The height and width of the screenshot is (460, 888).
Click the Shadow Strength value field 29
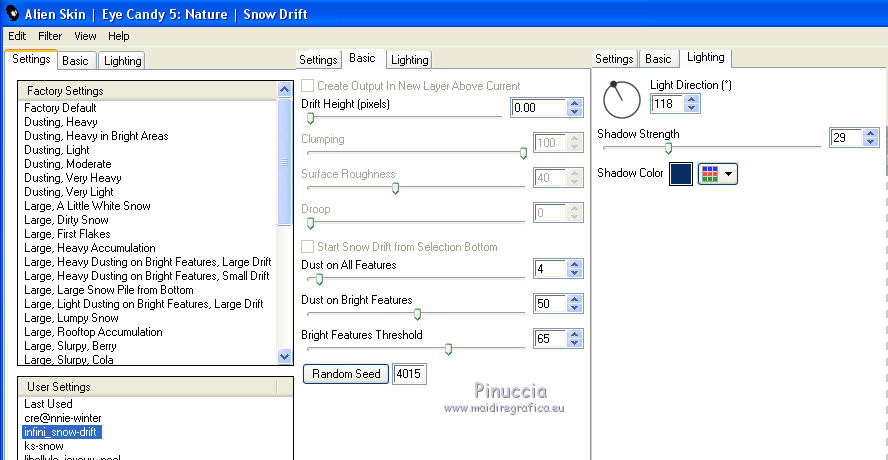click(846, 138)
